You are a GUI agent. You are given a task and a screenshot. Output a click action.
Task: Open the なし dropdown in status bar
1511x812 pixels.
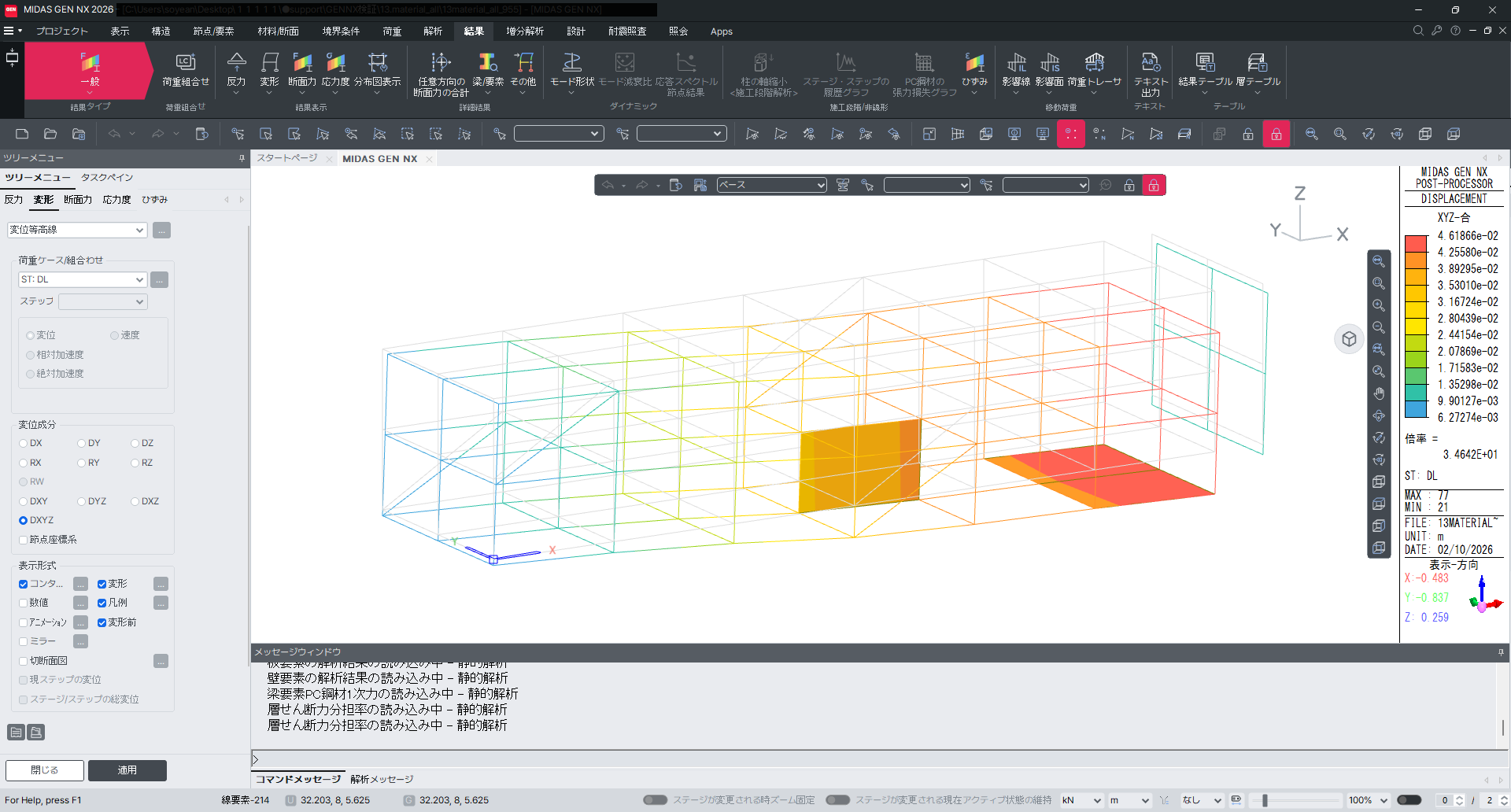[x=1201, y=800]
